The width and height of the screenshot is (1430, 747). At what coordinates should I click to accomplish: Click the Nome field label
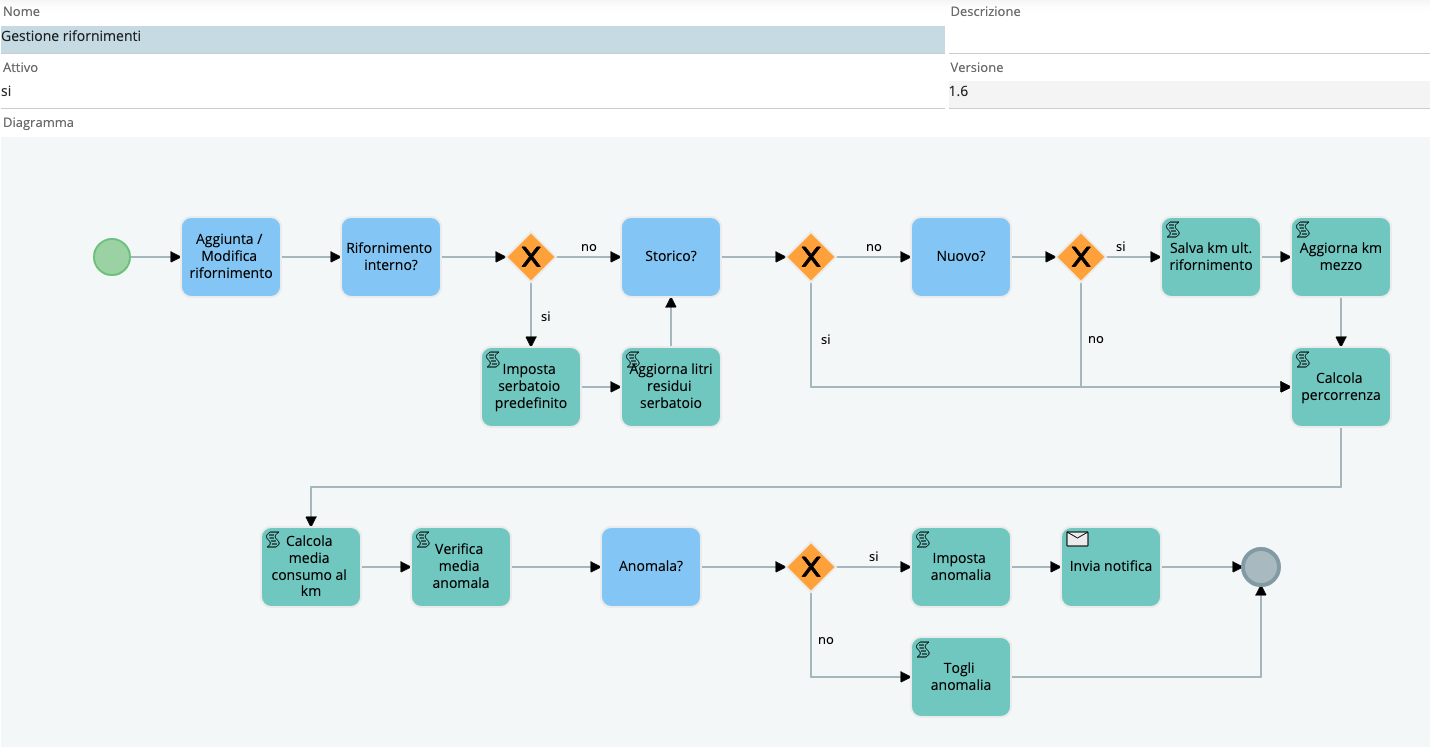coord(20,11)
